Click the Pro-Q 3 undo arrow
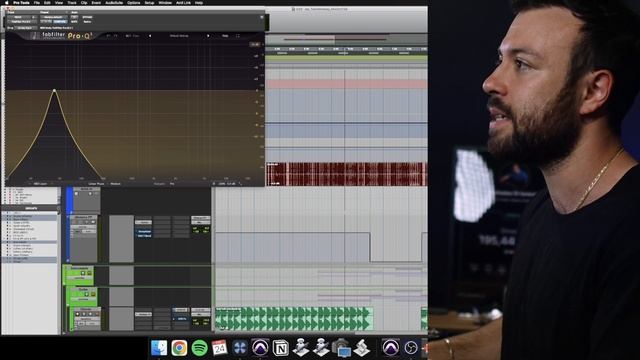This screenshot has width=640, height=360. pos(109,36)
